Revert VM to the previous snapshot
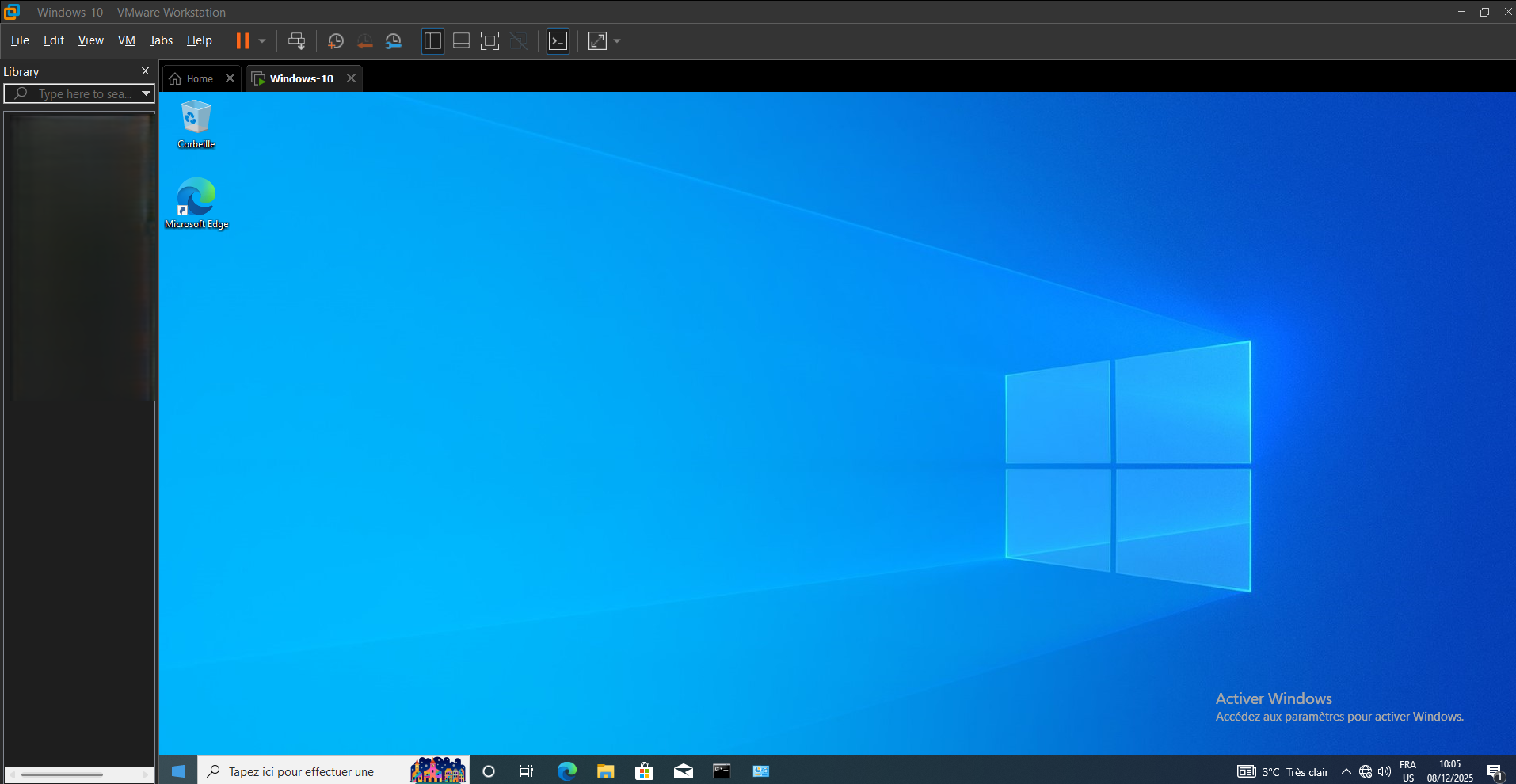The height and width of the screenshot is (784, 1516). pyautogui.click(x=364, y=41)
